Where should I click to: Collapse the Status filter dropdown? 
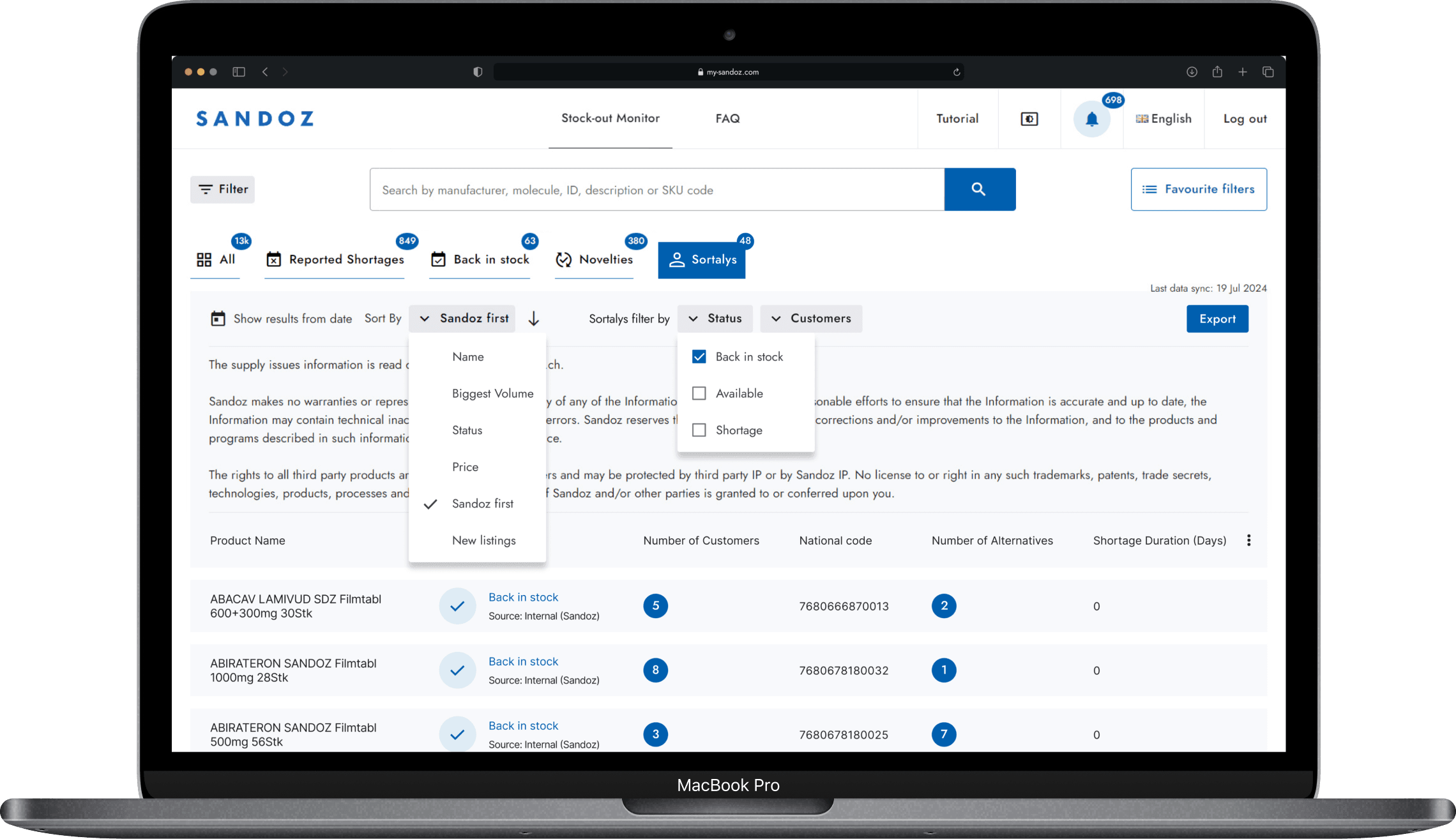click(x=715, y=319)
